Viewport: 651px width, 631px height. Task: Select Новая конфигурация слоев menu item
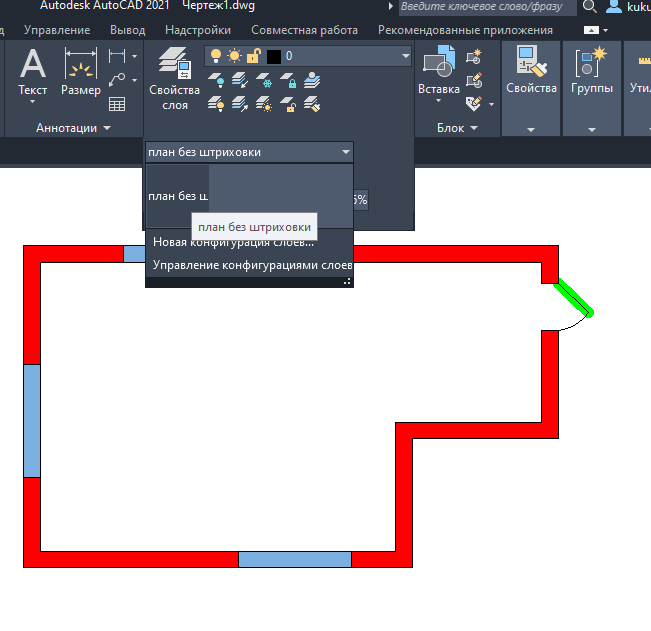point(249,242)
